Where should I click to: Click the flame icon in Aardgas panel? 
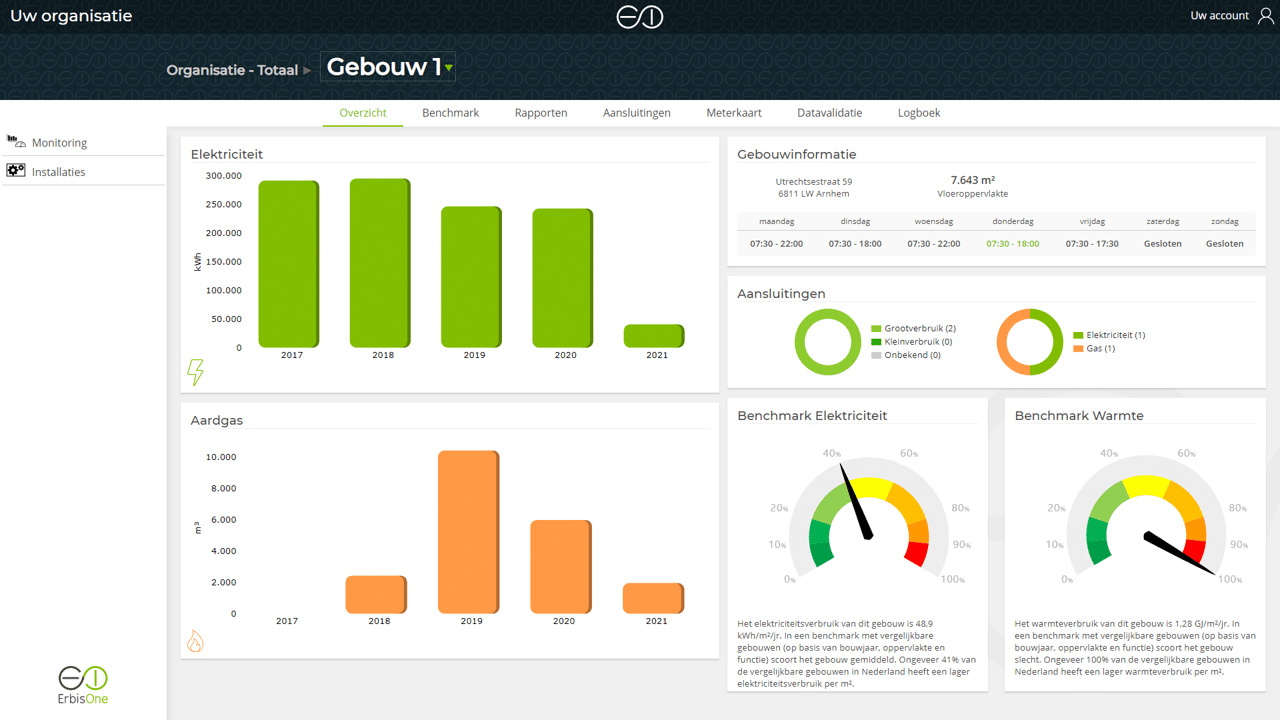pyautogui.click(x=196, y=640)
